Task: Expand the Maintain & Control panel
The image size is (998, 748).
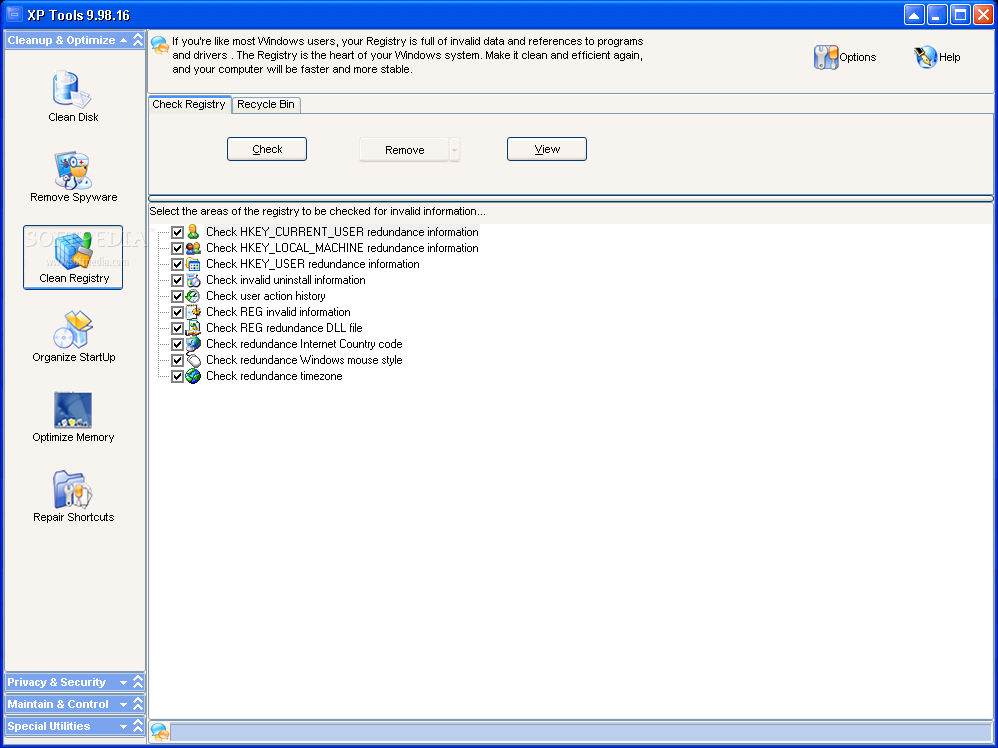Action: (74, 704)
